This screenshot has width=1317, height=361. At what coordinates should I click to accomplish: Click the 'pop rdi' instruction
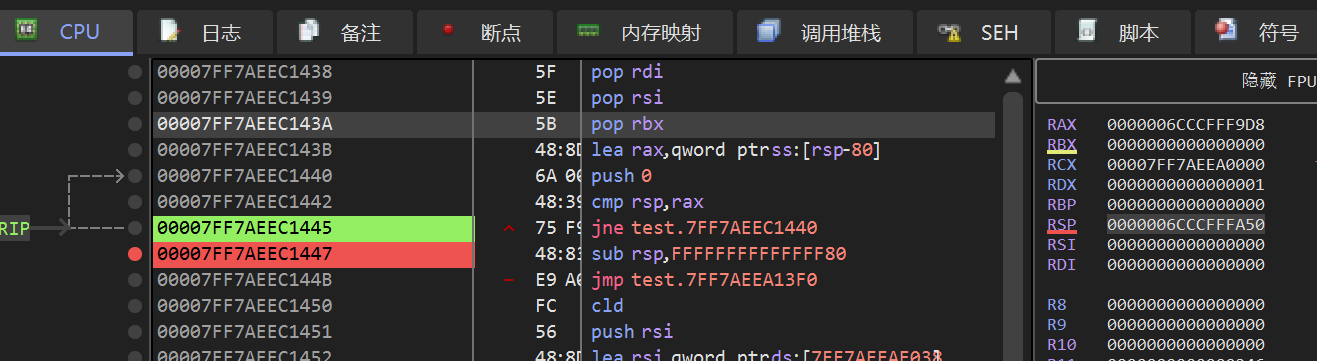coord(627,72)
